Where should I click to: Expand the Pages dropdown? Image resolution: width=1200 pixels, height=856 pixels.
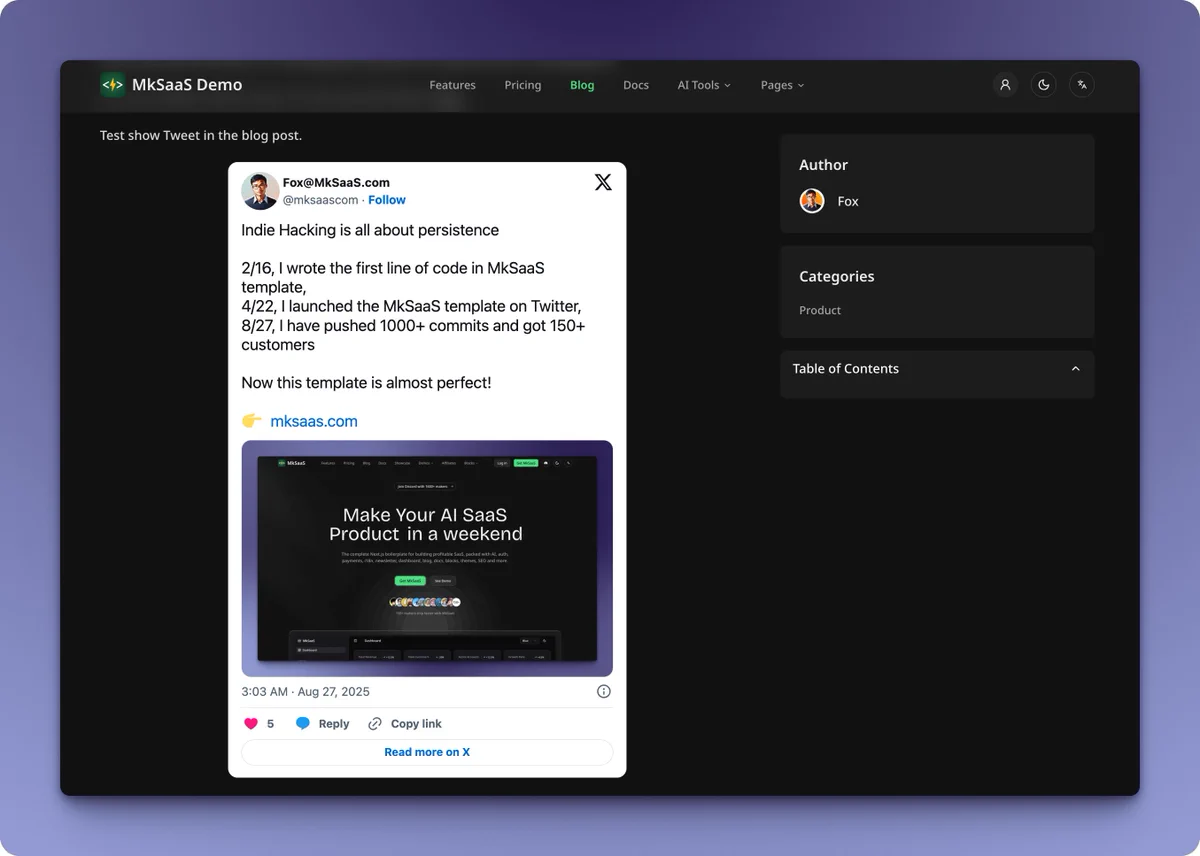[782, 85]
